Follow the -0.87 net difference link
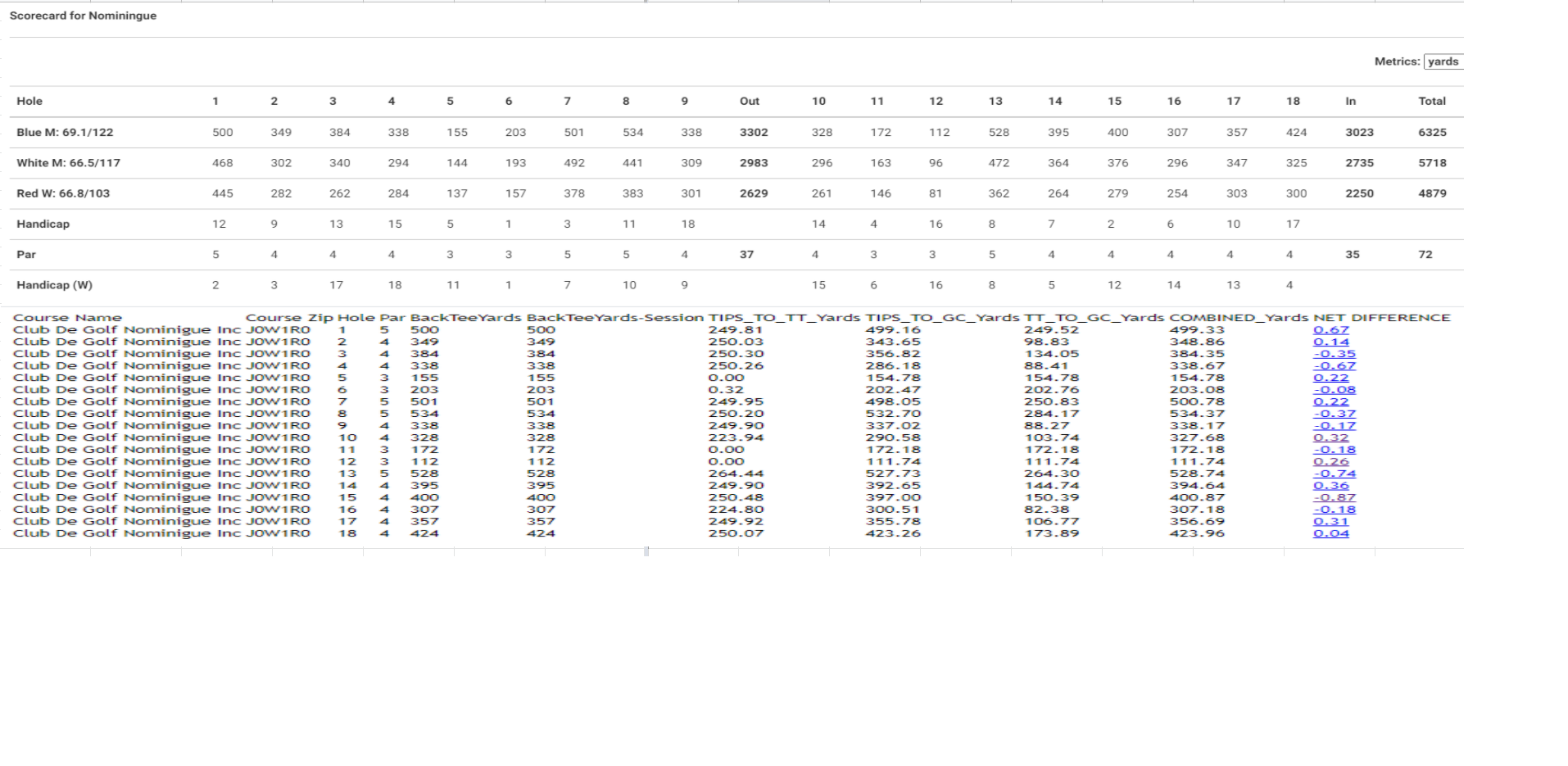This screenshot has width=1568, height=766. coord(1335,497)
